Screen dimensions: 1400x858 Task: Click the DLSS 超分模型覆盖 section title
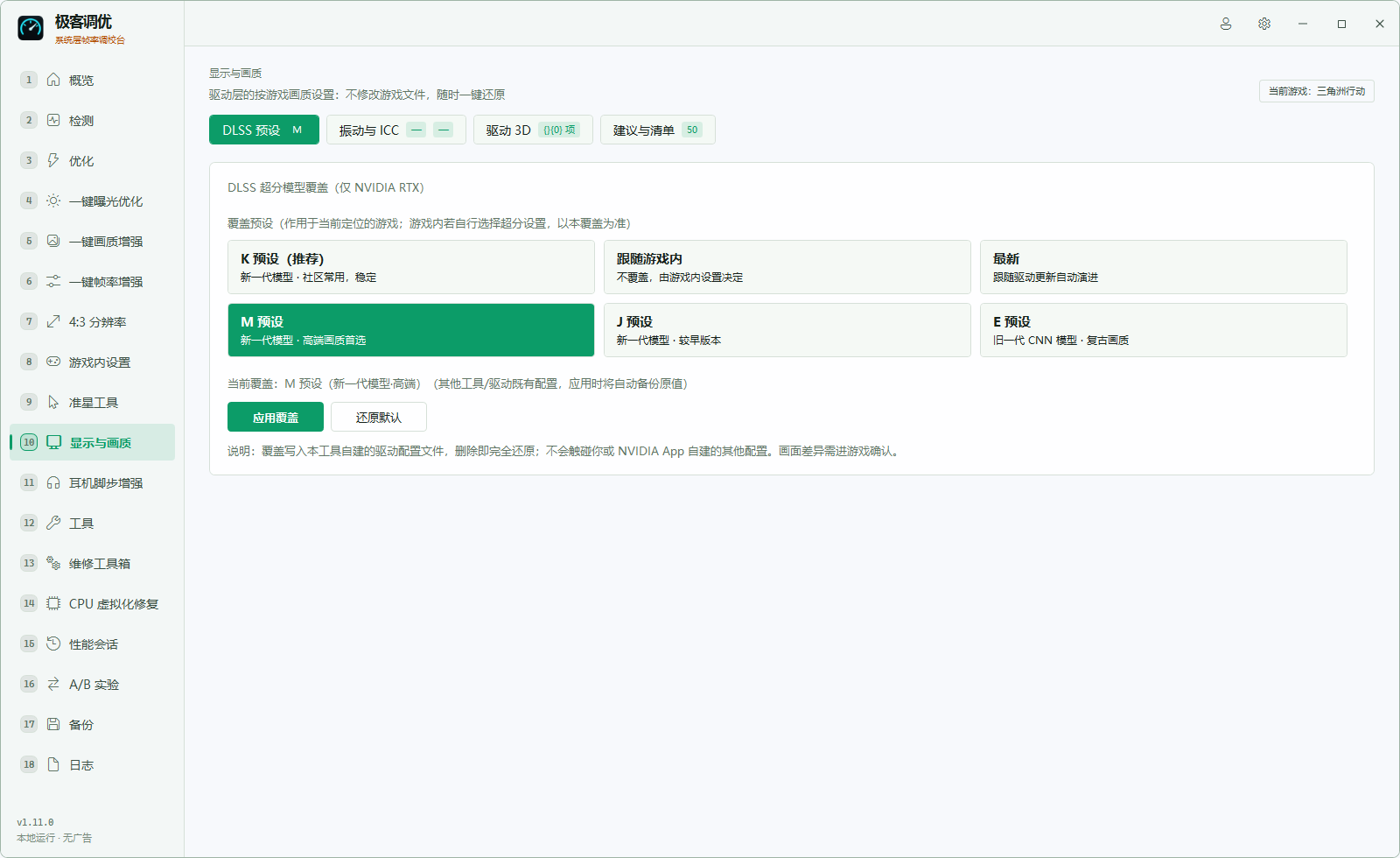325,187
